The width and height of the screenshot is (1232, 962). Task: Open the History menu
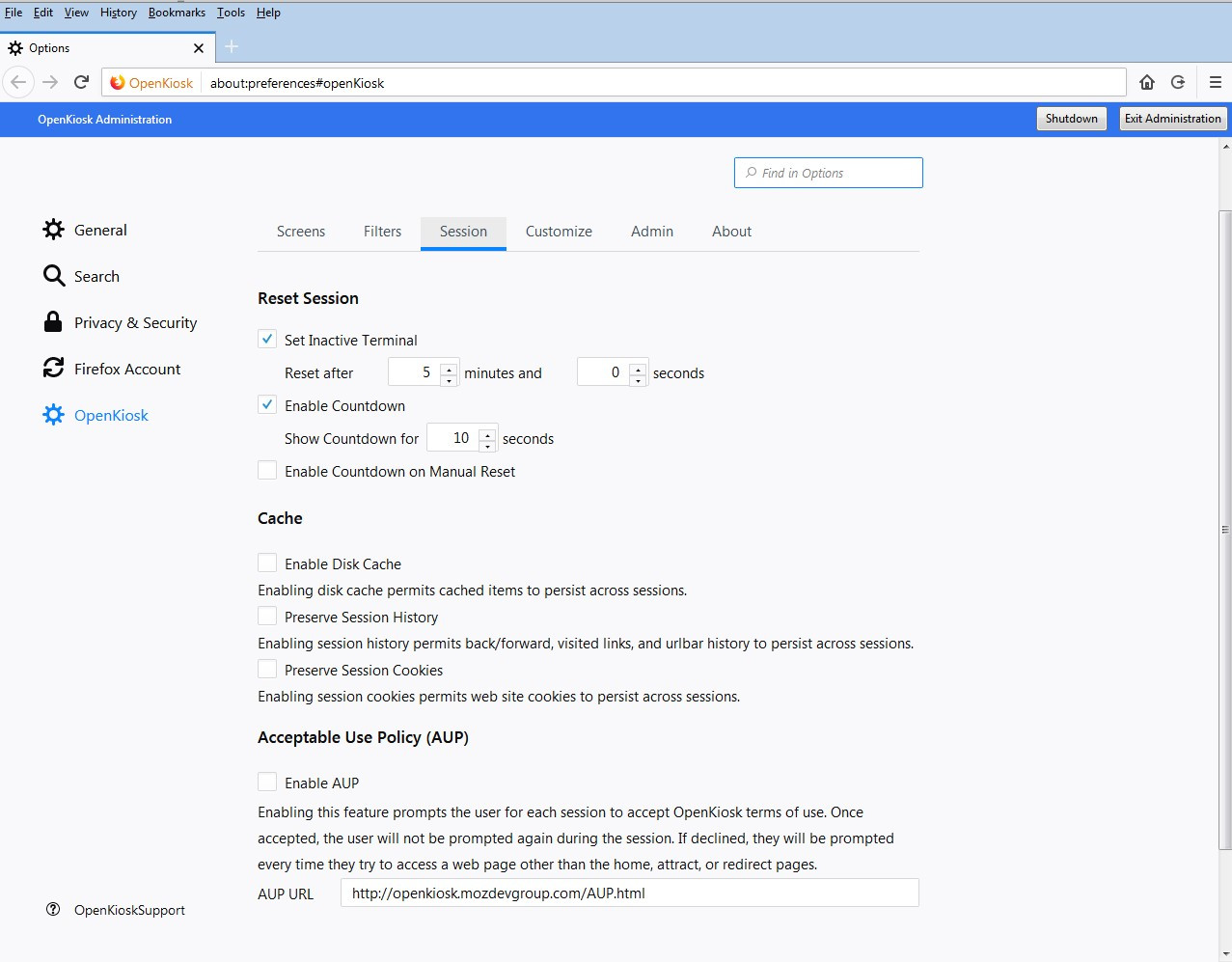tap(119, 13)
